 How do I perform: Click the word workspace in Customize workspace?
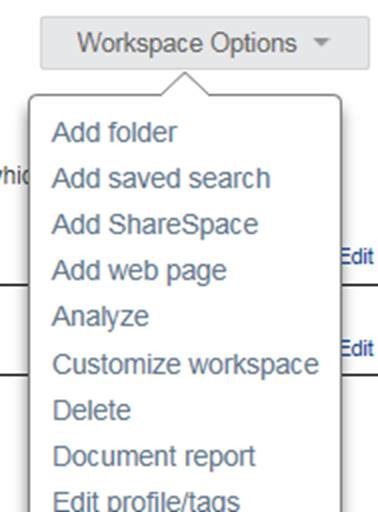click(254, 366)
